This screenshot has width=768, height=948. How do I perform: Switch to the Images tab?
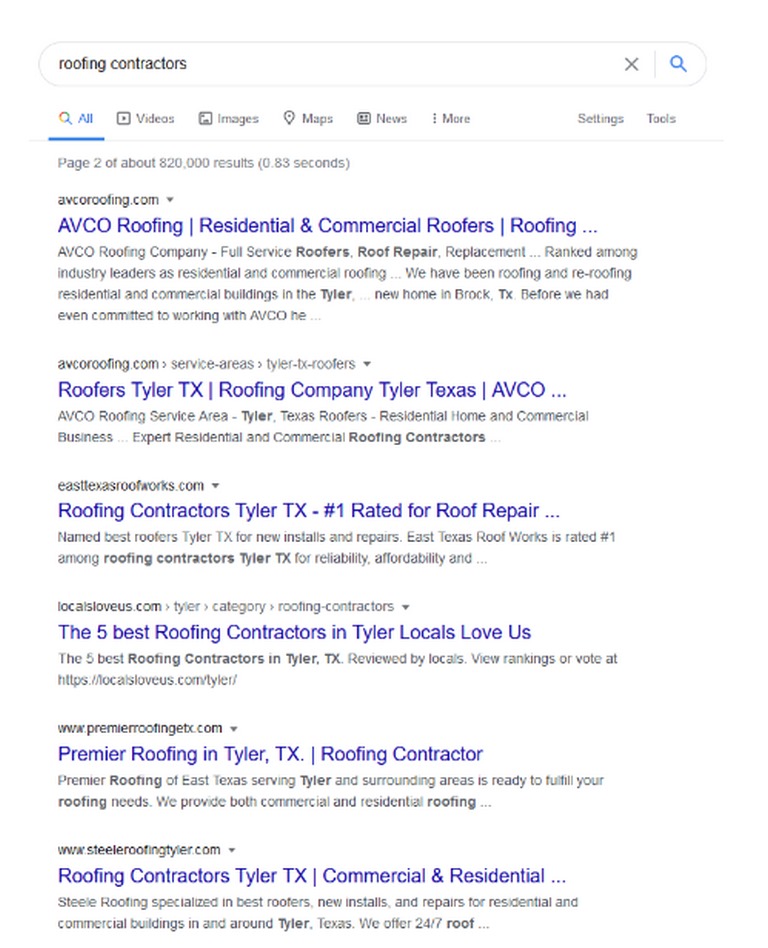tap(229, 118)
